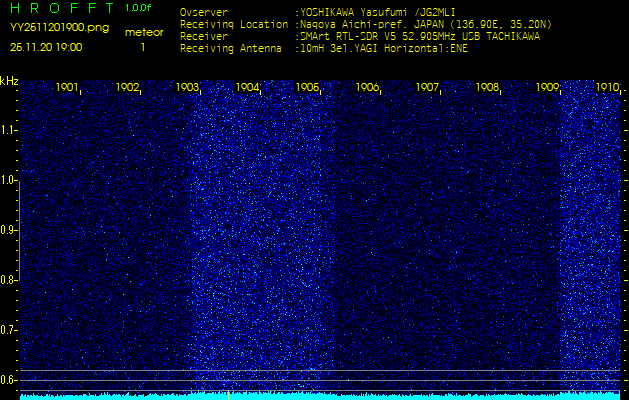The height and width of the screenshot is (400, 629).
Task: Click the date stamp 25.11.20 19:00
Action: 46,47
